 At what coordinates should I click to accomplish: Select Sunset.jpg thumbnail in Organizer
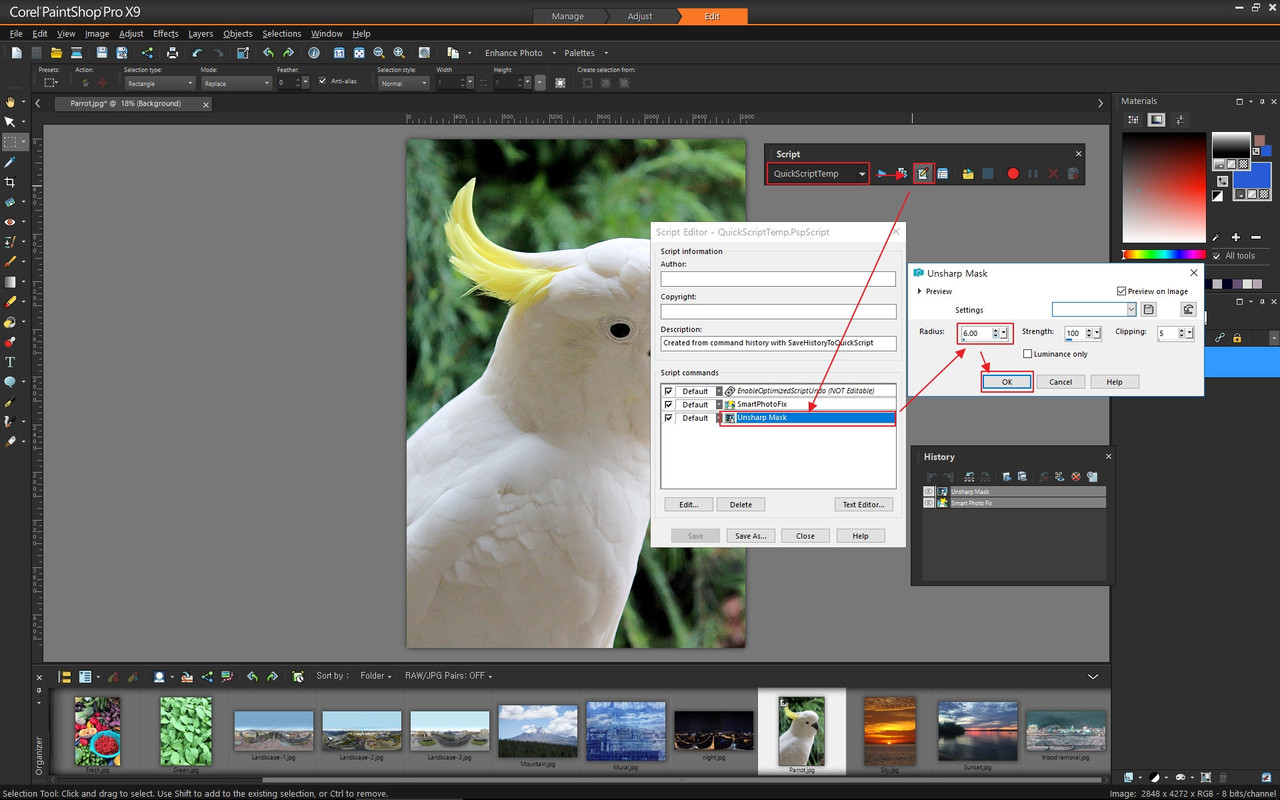pos(977,732)
